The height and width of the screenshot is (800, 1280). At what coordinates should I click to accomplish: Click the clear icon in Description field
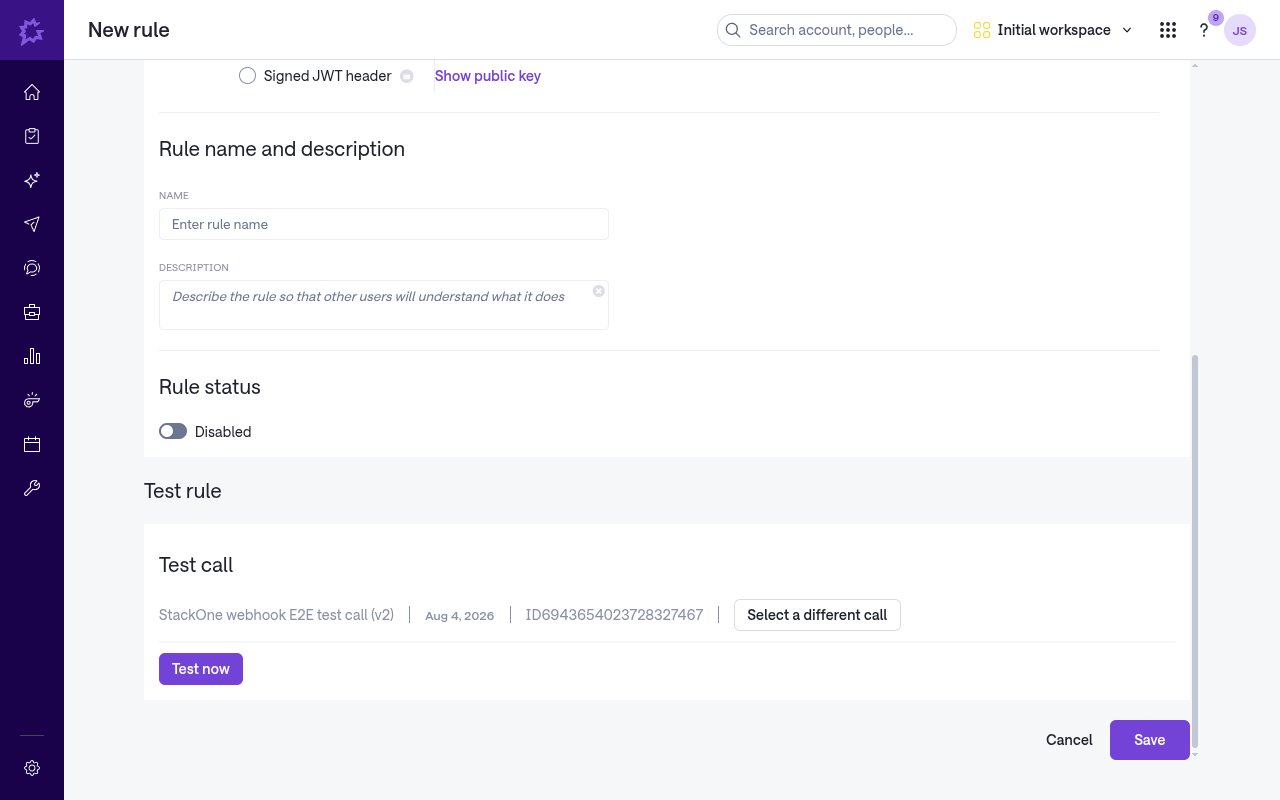[599, 291]
